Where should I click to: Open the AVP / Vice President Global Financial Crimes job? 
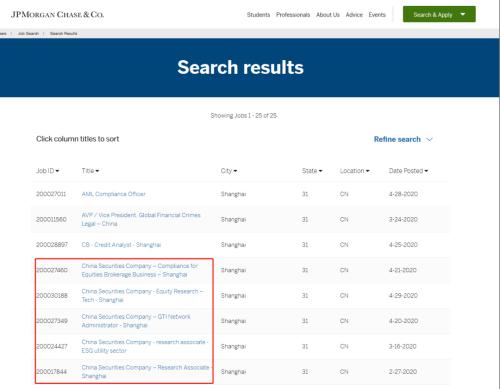(141, 219)
